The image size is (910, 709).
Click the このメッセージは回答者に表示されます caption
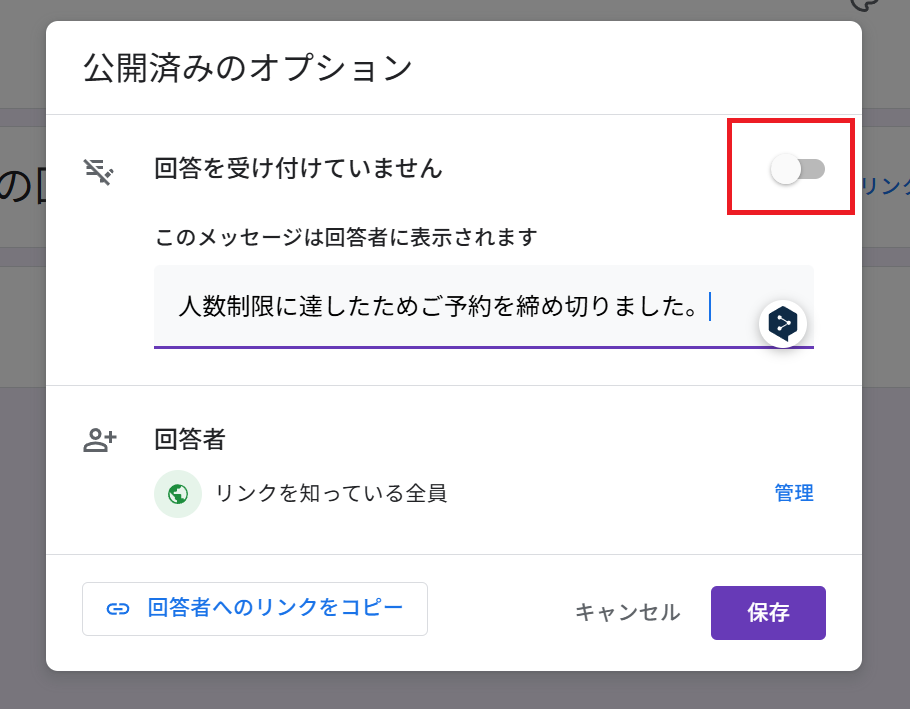(346, 237)
